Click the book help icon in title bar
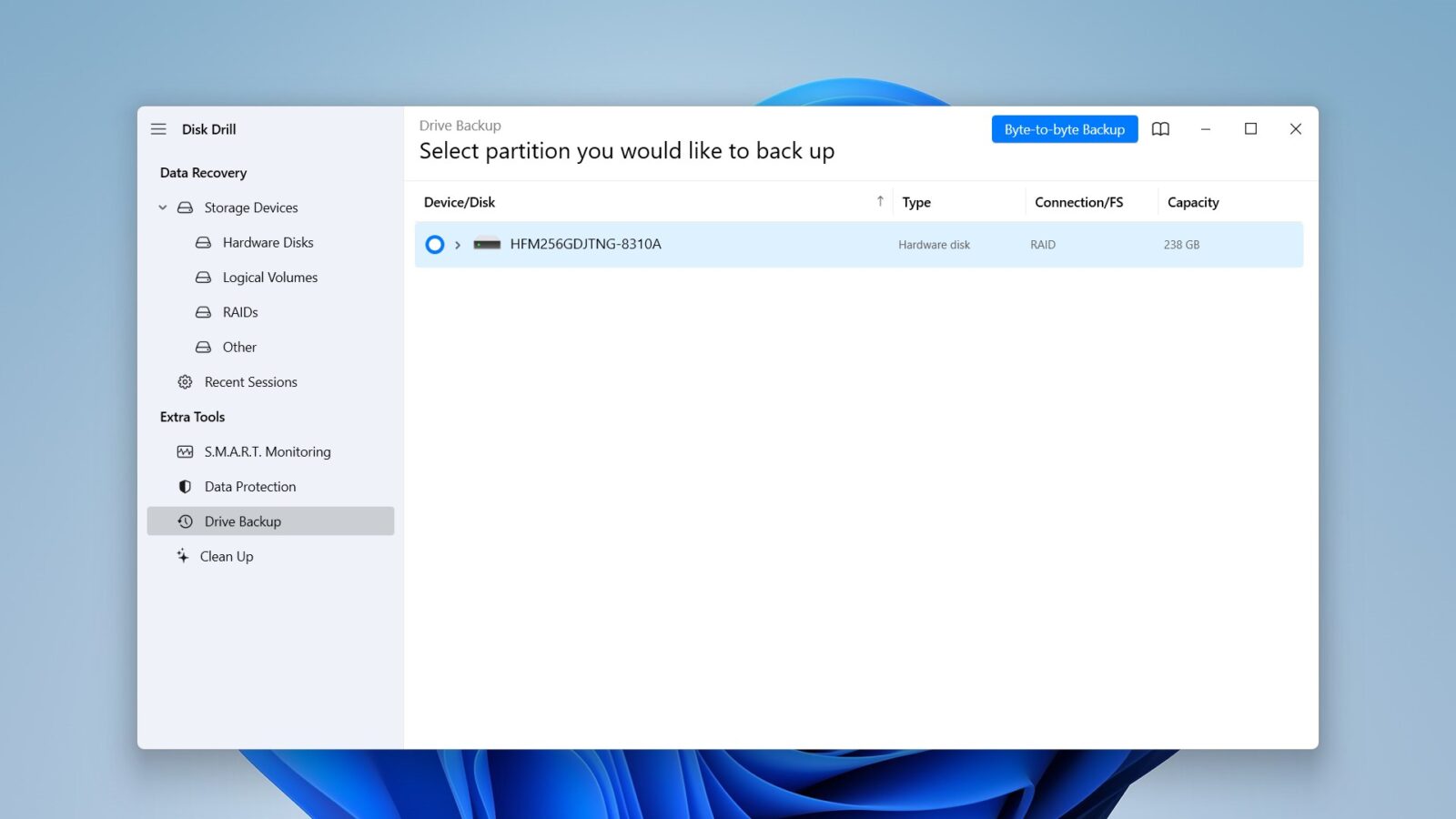Image resolution: width=1456 pixels, height=819 pixels. click(1160, 129)
